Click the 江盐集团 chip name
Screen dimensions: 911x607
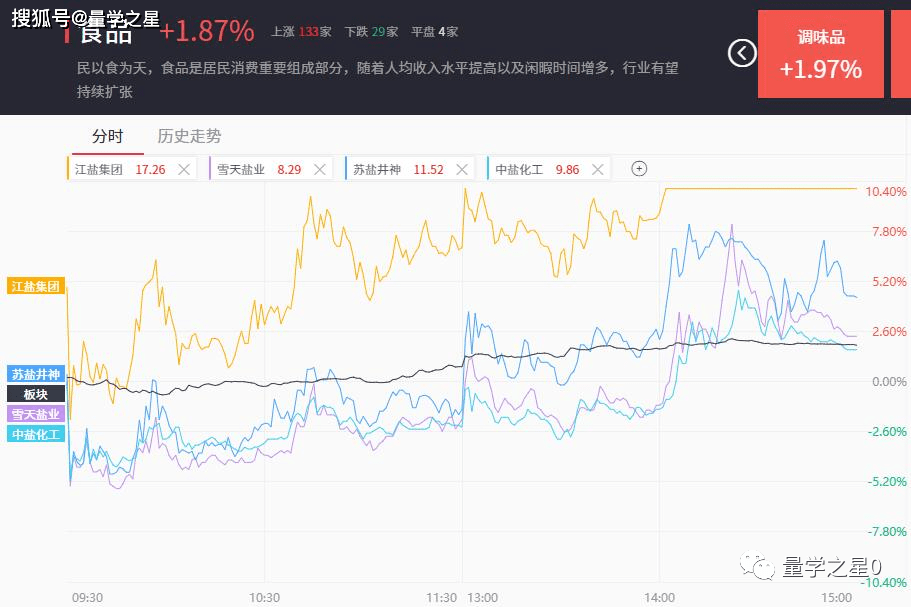coord(98,169)
